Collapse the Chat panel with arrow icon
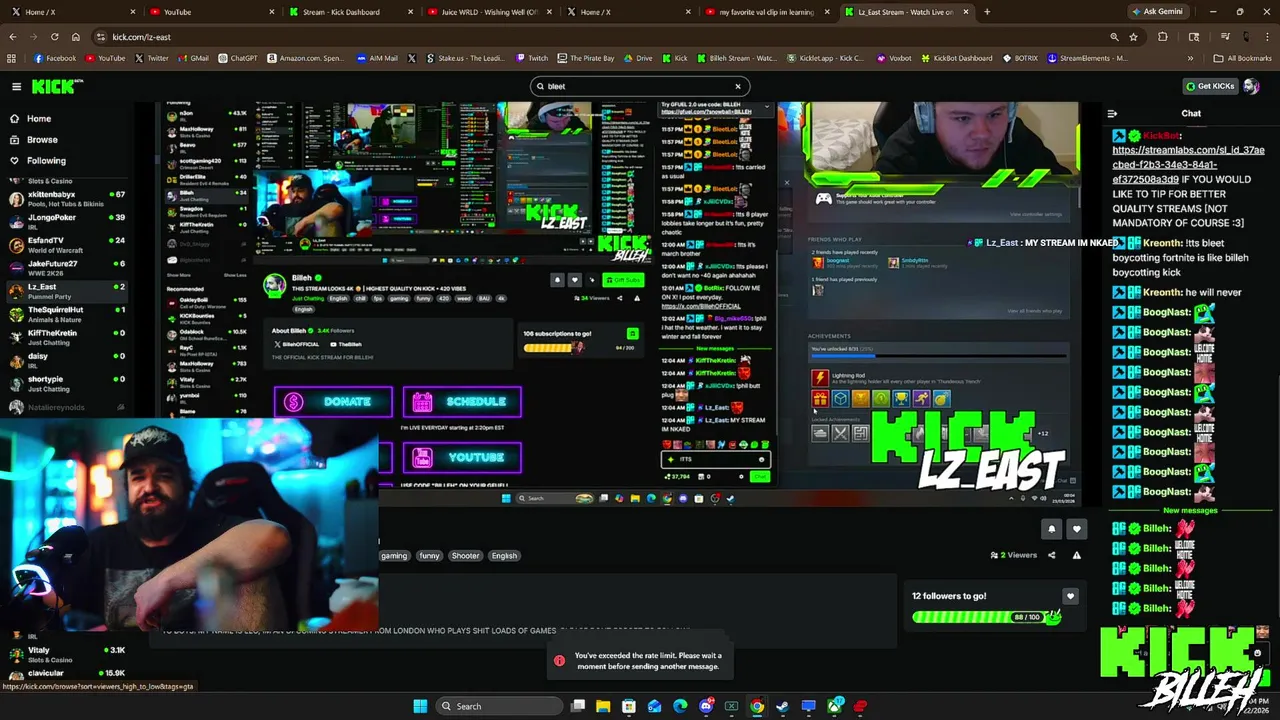Image resolution: width=1280 pixels, height=720 pixels. (1112, 114)
